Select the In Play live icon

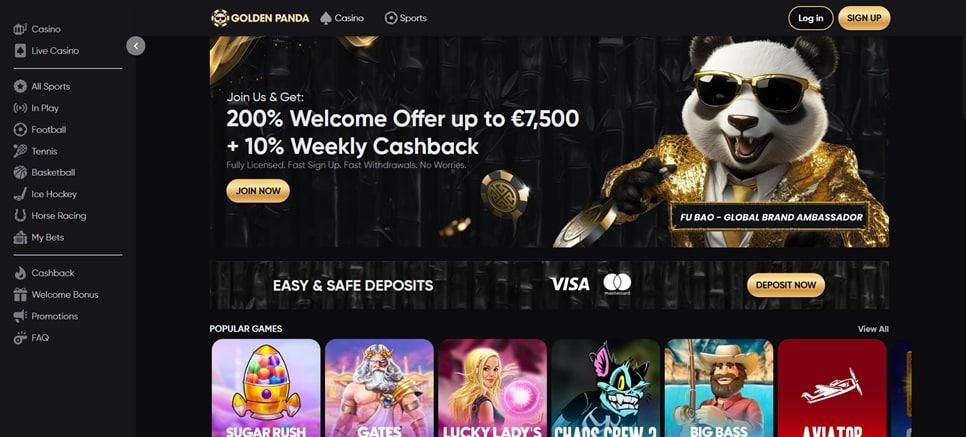tap(20, 108)
